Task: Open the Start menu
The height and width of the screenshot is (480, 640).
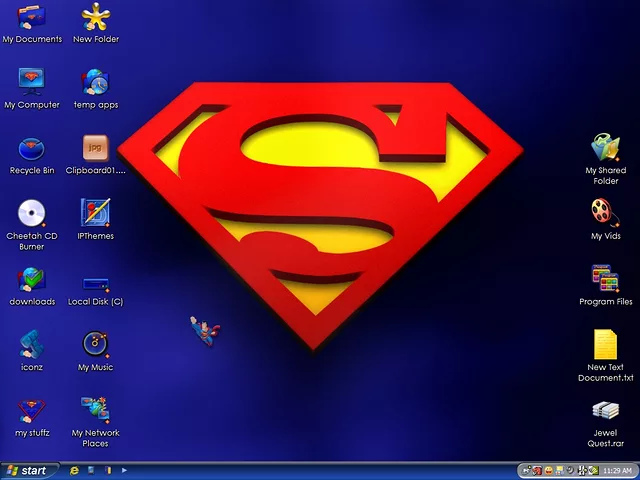Action: pyautogui.click(x=29, y=471)
